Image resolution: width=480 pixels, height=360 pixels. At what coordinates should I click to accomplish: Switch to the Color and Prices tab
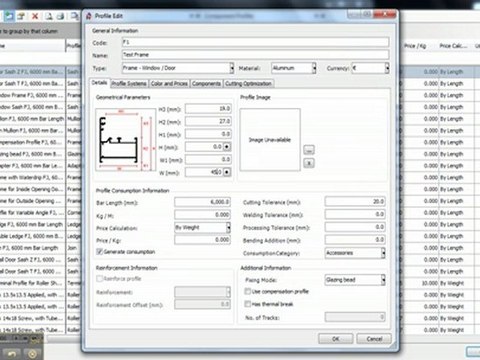coord(169,83)
